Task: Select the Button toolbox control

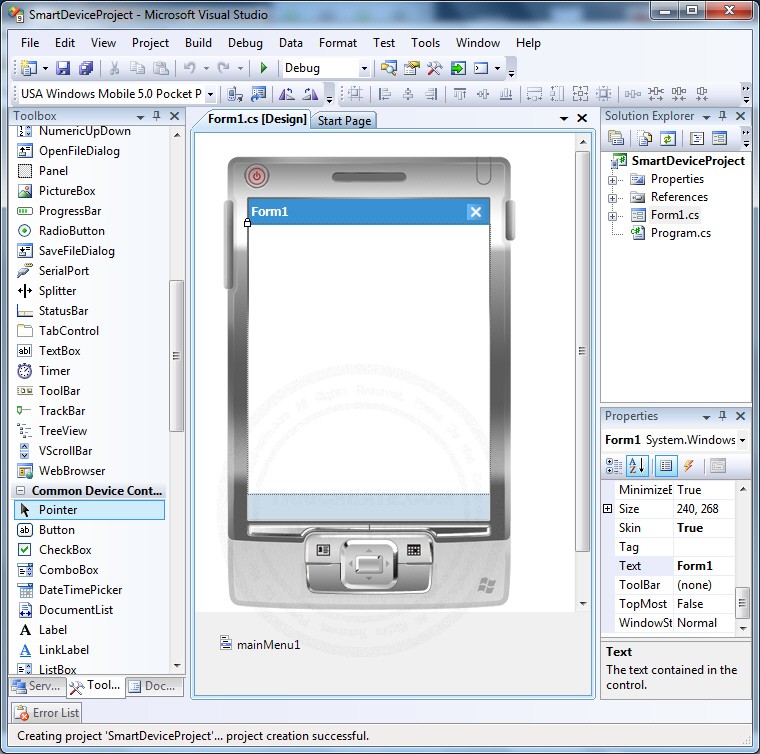Action: coord(57,530)
